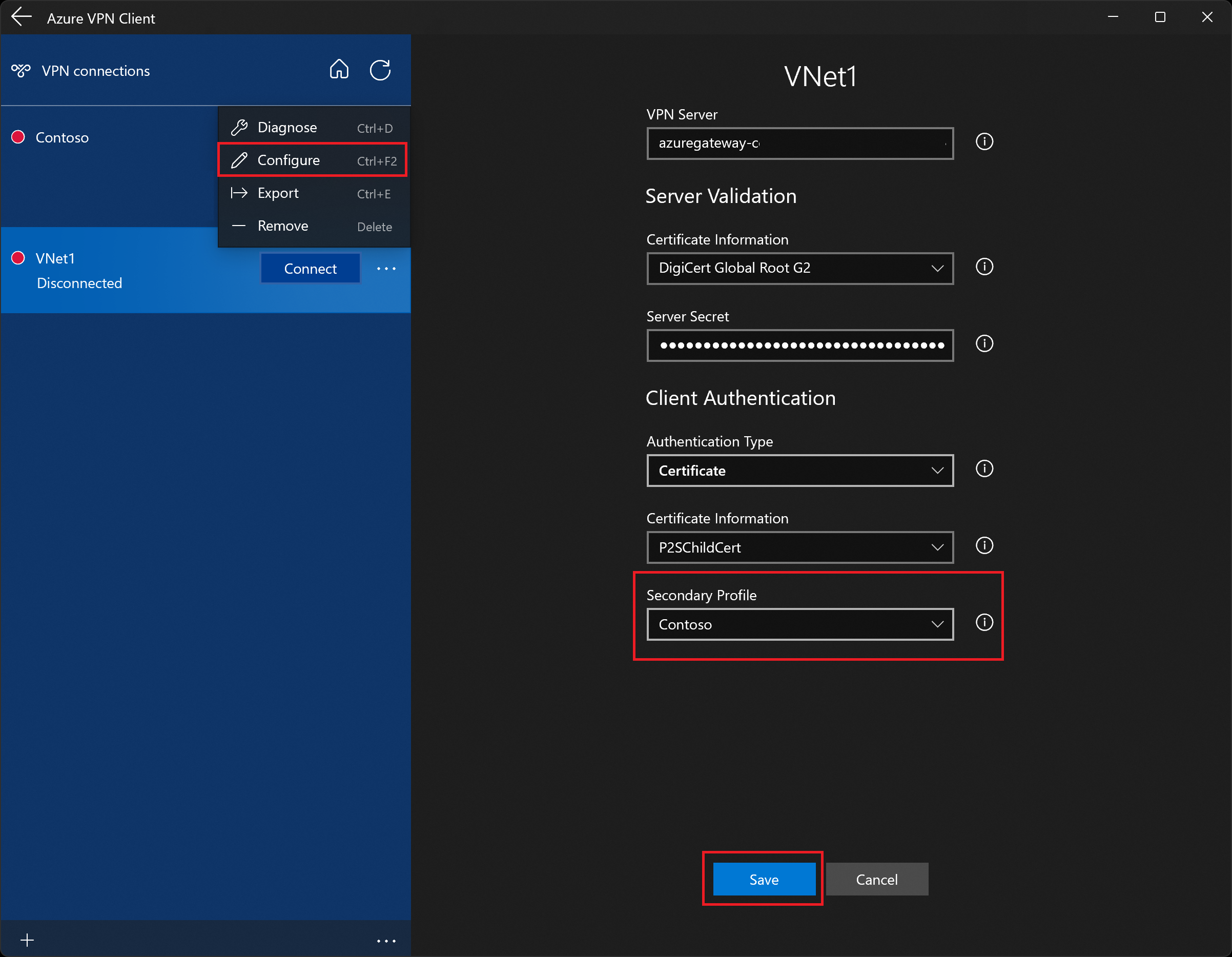The width and height of the screenshot is (1232, 957).
Task: Maximize the Azure VPN Client window
Action: pyautogui.click(x=1160, y=17)
